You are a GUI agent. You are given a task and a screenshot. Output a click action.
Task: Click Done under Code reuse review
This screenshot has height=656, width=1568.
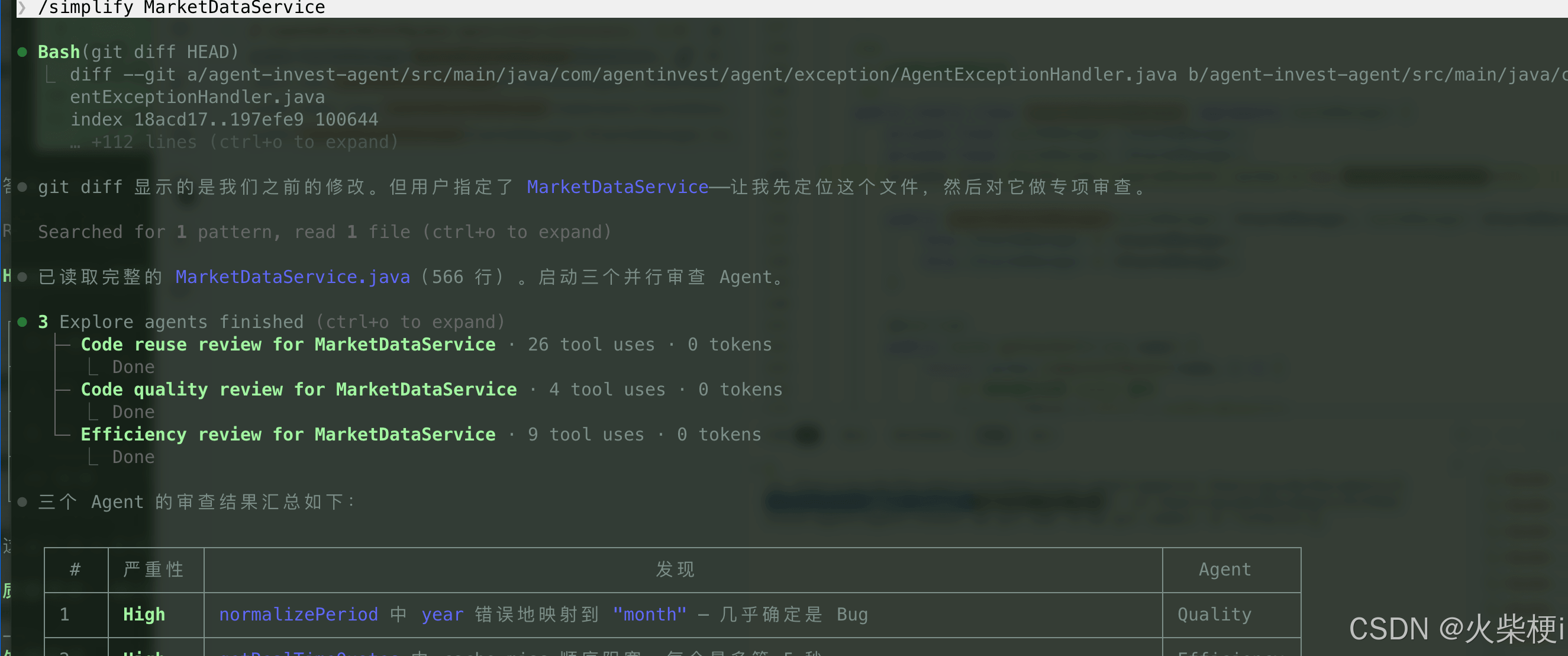(133, 367)
